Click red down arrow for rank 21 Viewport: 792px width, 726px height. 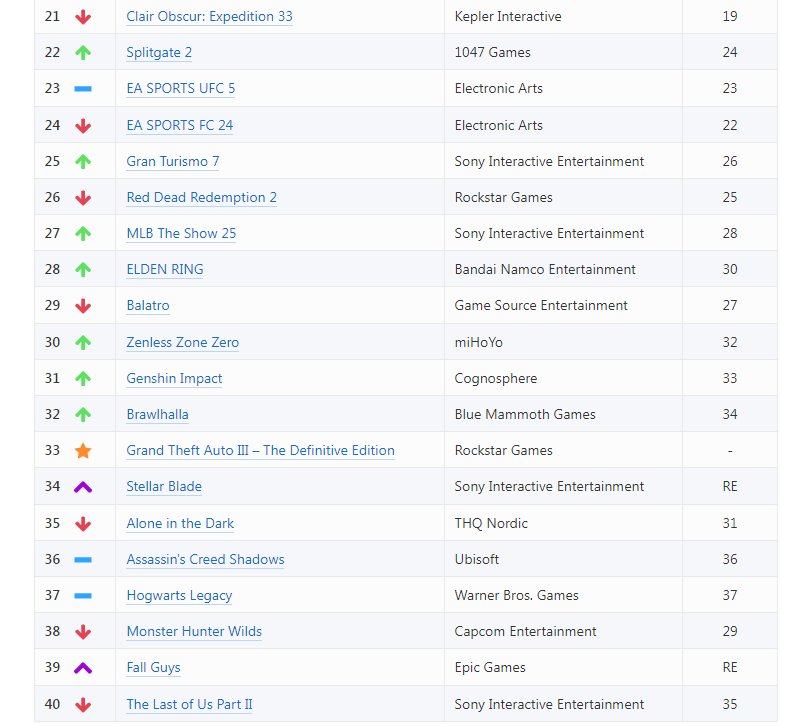83,17
